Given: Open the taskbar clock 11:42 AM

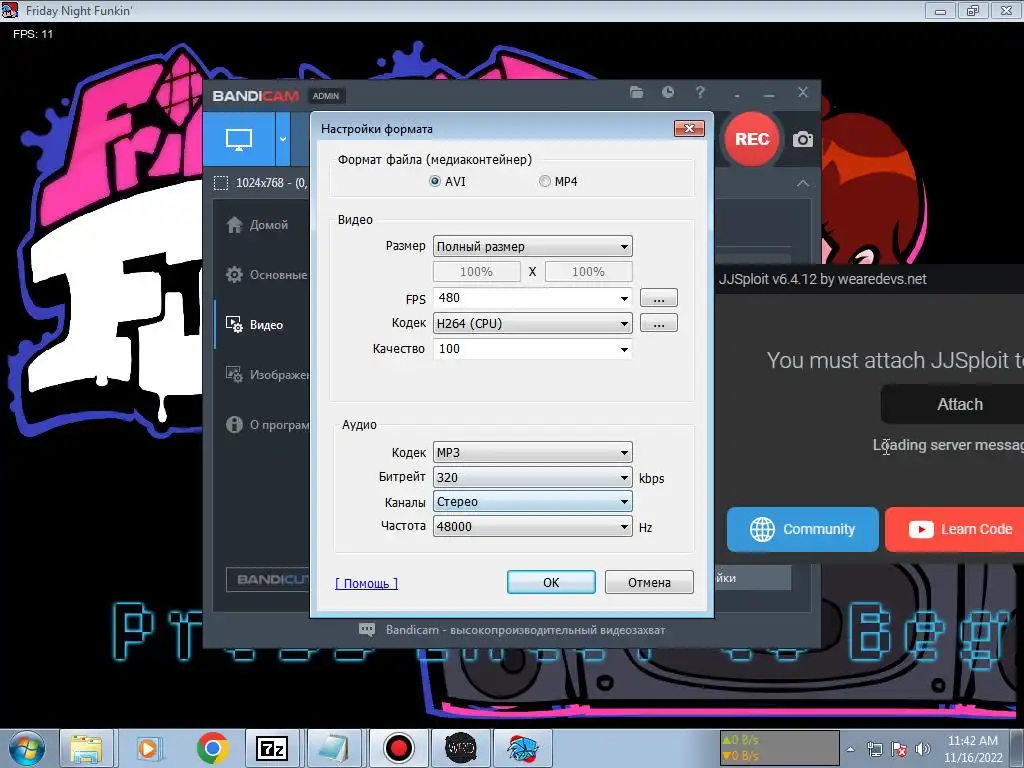Looking at the screenshot, I should [x=973, y=748].
